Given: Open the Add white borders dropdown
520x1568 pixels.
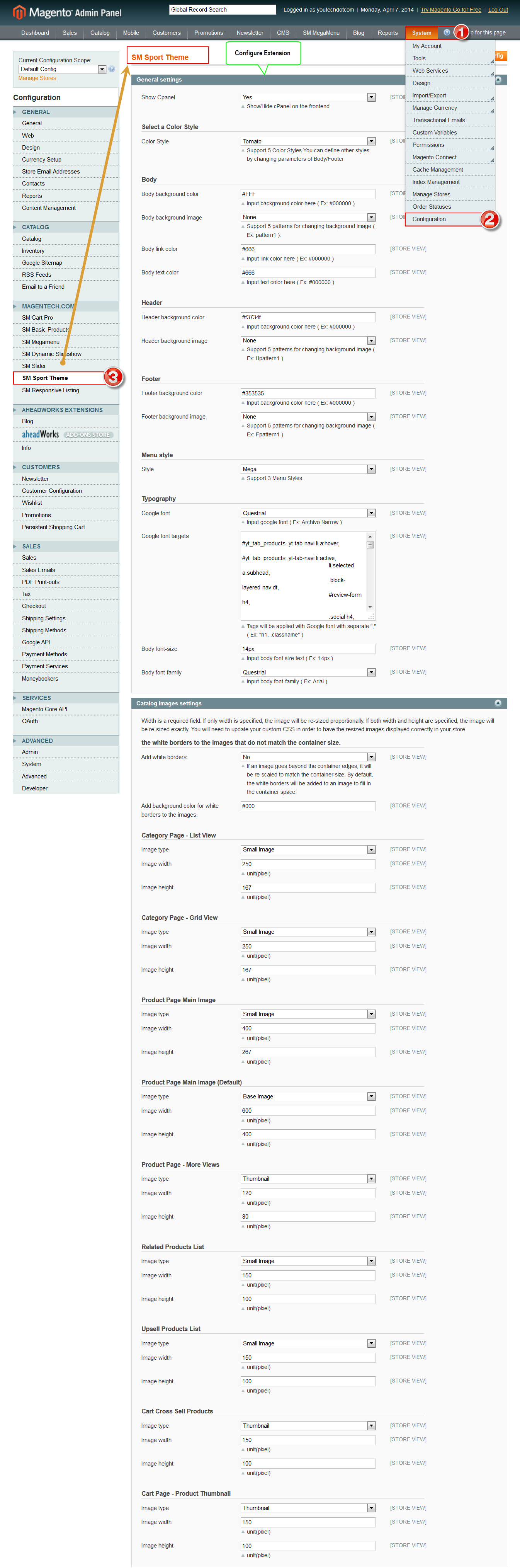Looking at the screenshot, I should click(308, 757).
